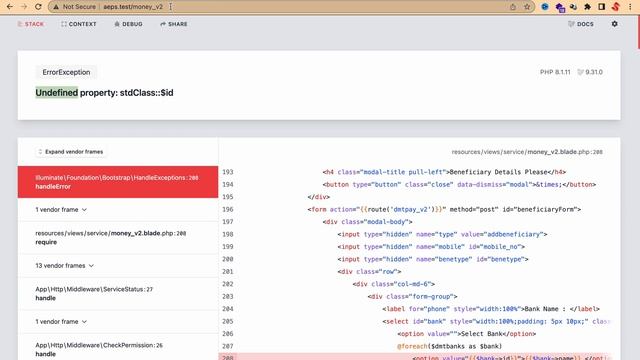Open the blue circular extension icon
This screenshot has width=640, height=360.
click(x=545, y=7)
